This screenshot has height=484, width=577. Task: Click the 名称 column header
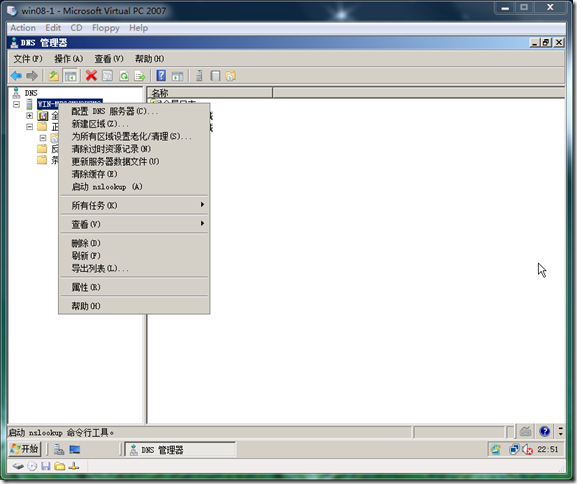pos(210,93)
